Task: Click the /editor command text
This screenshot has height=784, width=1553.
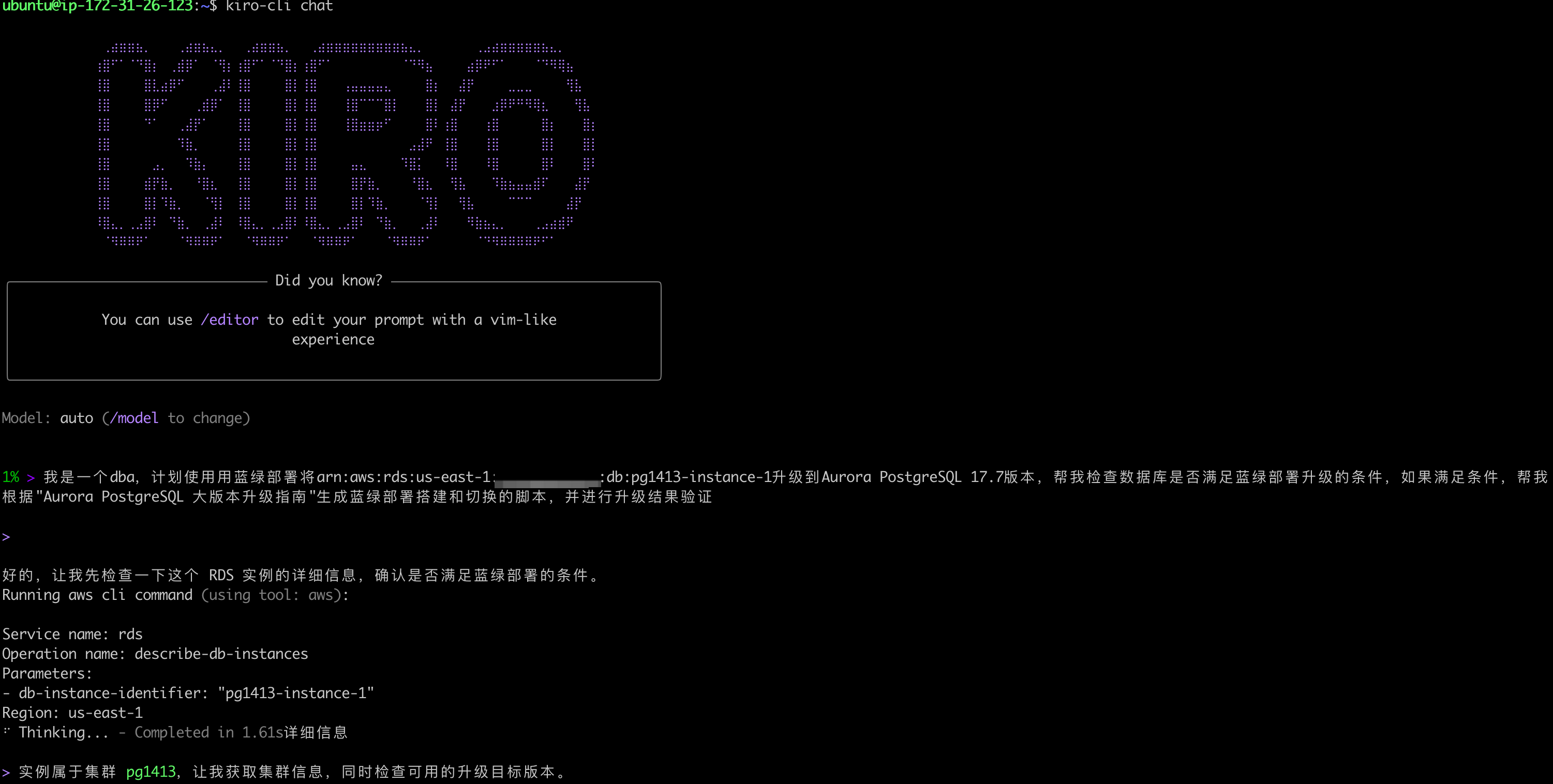Action: click(230, 320)
